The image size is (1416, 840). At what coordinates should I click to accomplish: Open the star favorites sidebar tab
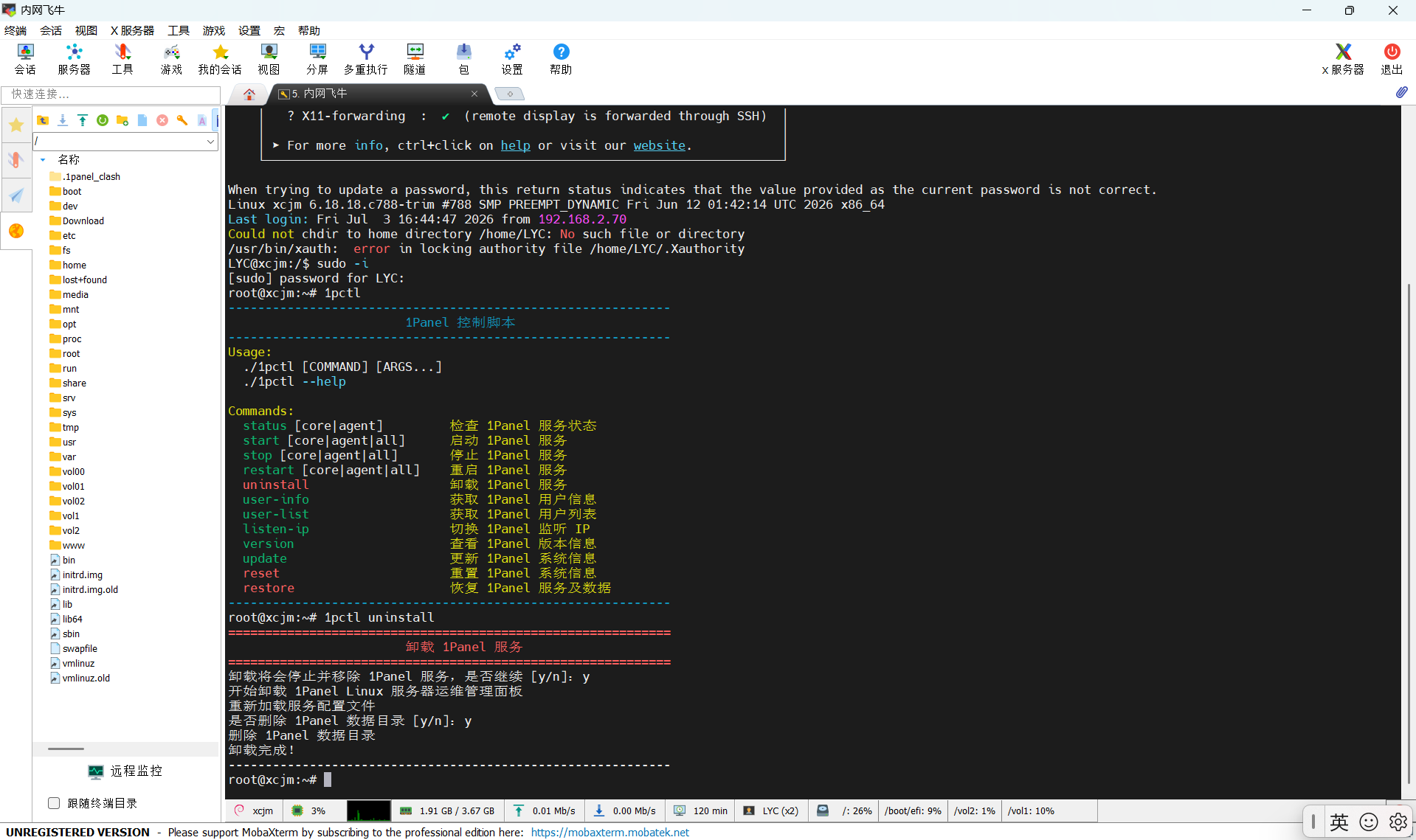[x=16, y=125]
